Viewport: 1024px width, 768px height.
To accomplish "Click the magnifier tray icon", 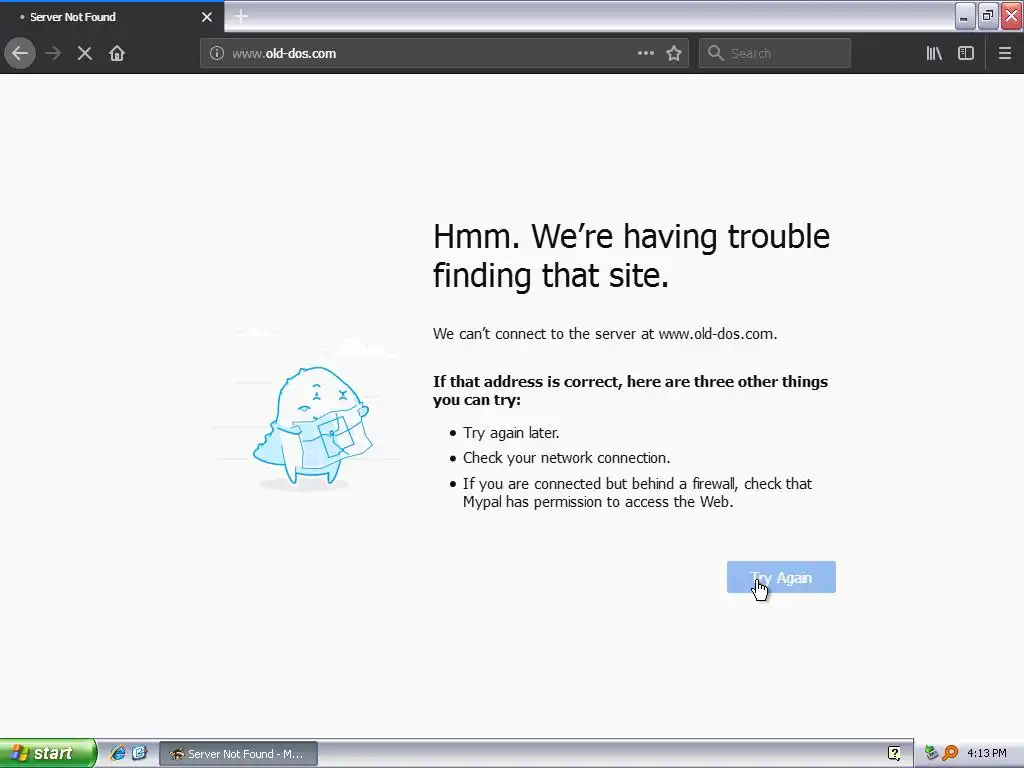I will (x=950, y=753).
